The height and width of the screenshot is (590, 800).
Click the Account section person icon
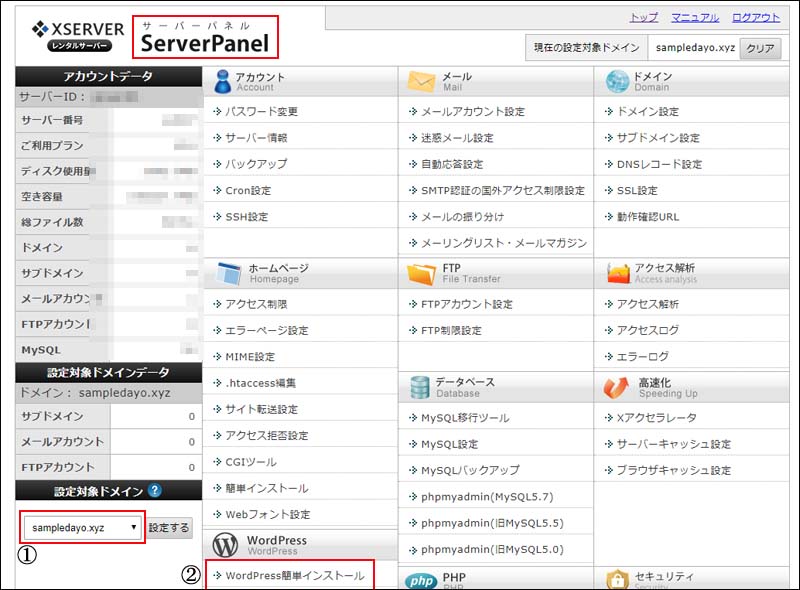(222, 82)
